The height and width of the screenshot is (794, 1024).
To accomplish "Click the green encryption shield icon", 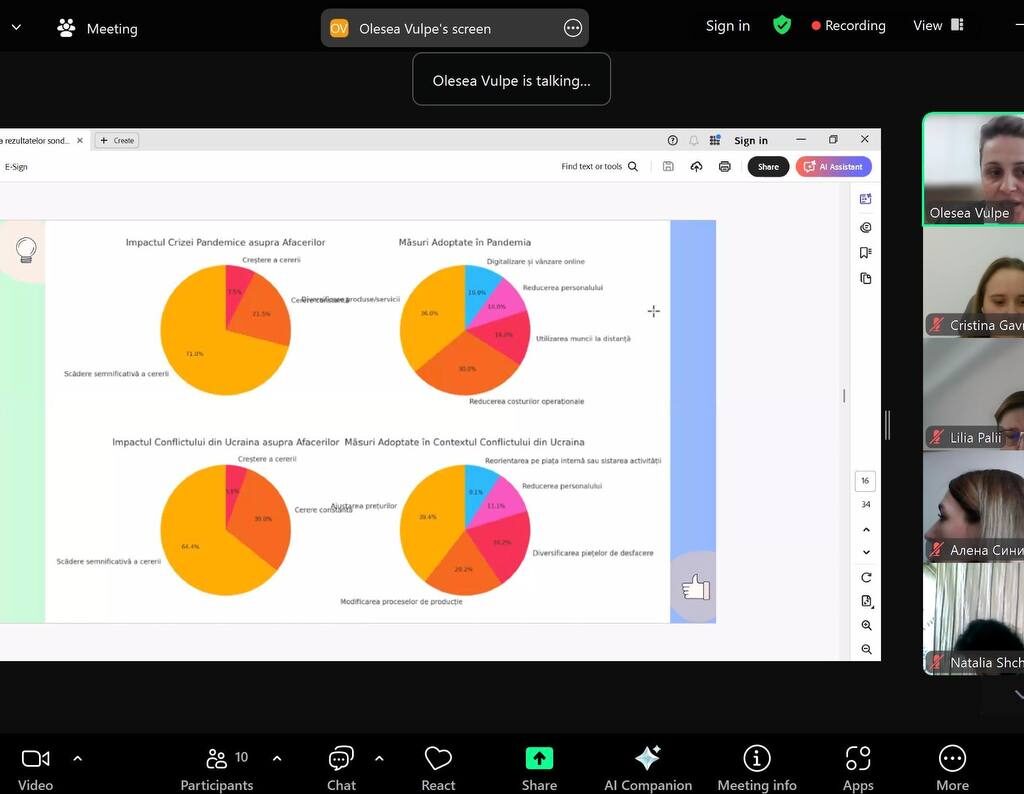I will point(782,25).
